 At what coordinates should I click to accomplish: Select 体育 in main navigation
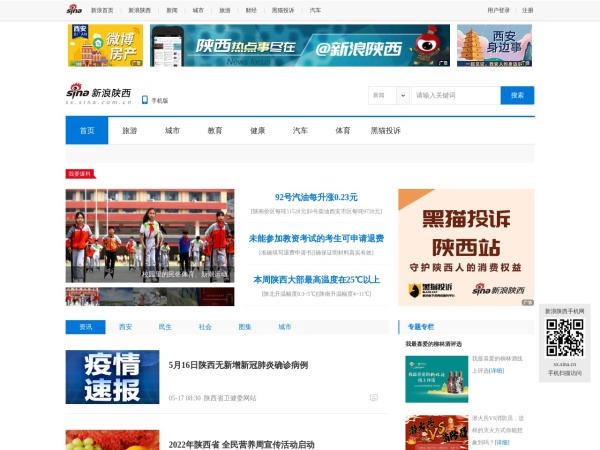343,130
